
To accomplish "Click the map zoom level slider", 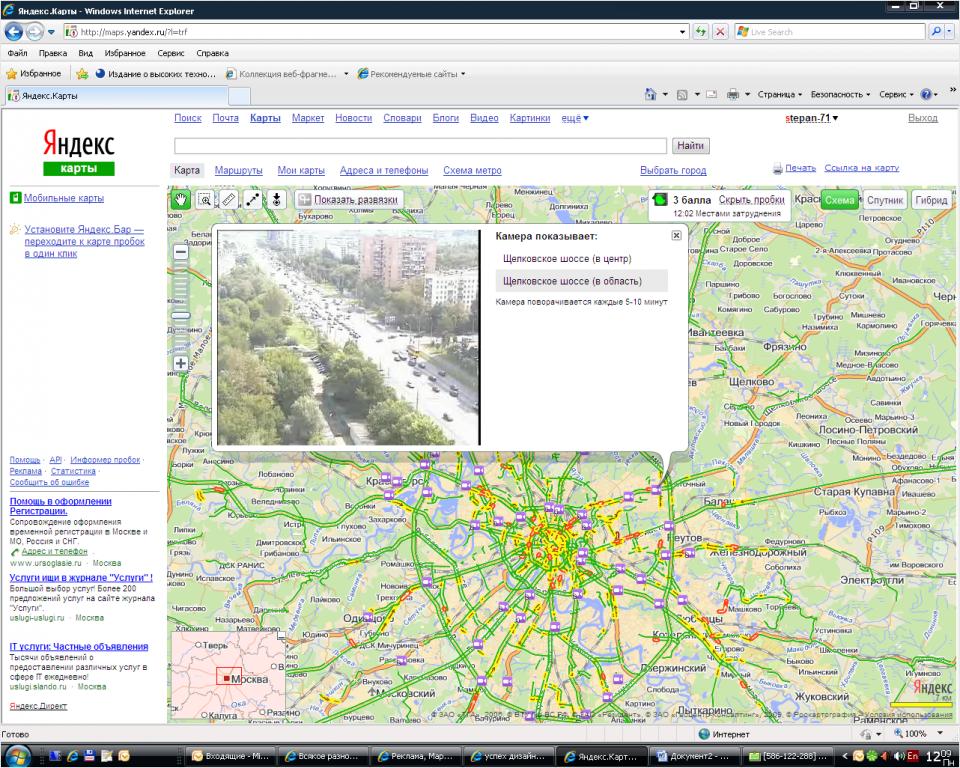I will coord(181,316).
